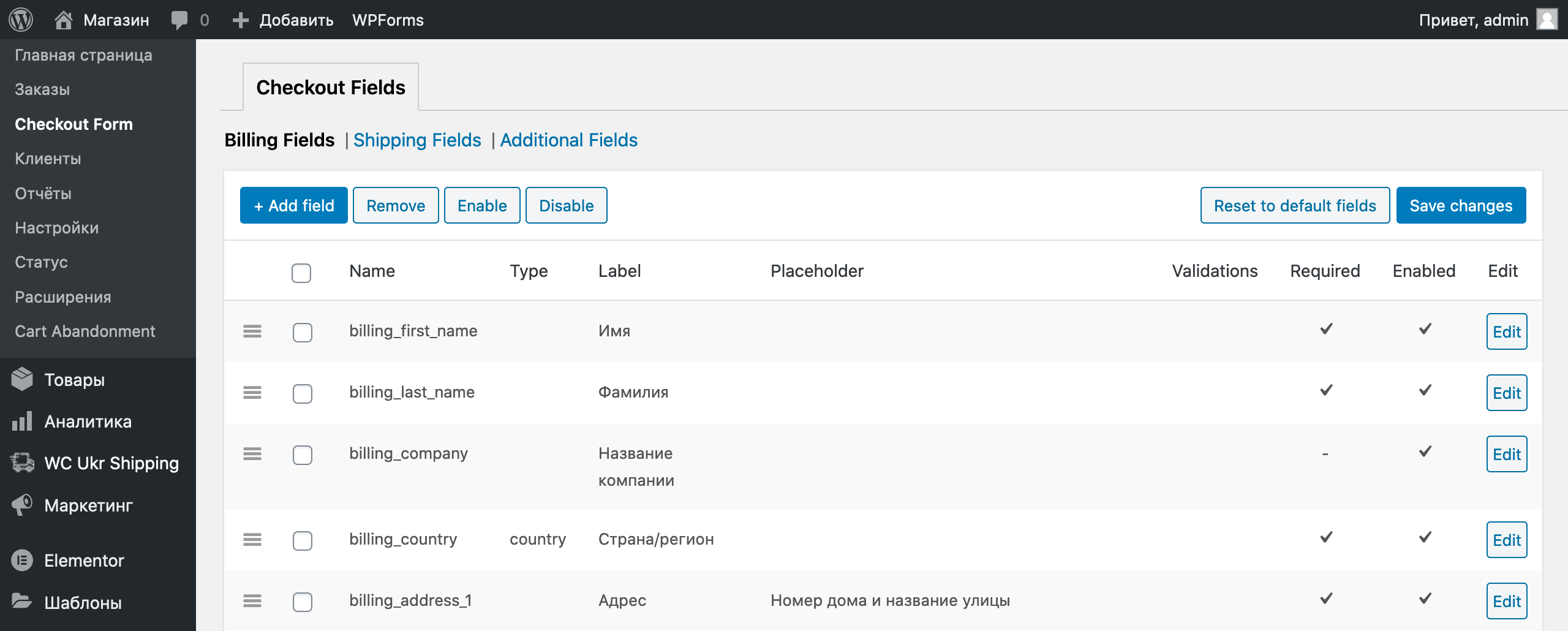
Task: Open Статус in the sidebar
Action: click(41, 262)
